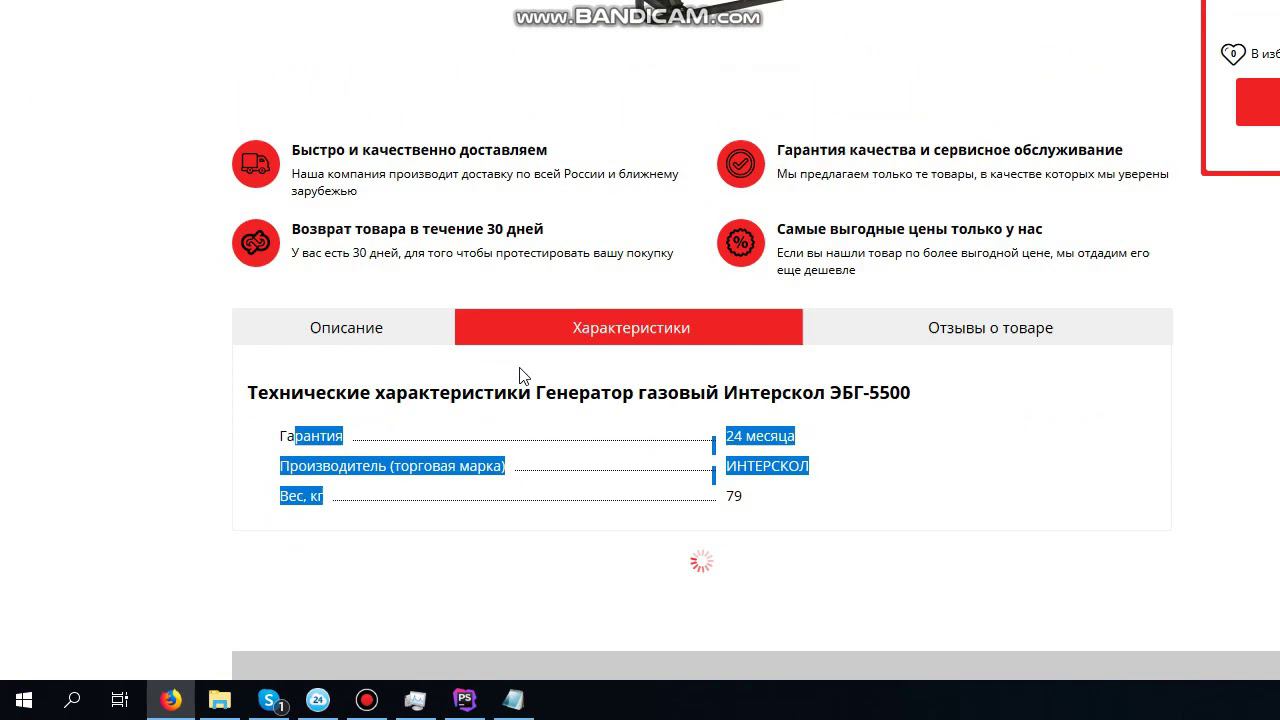Open File Explorer from the taskbar
Image resolution: width=1280 pixels, height=720 pixels.
pyautogui.click(x=220, y=700)
